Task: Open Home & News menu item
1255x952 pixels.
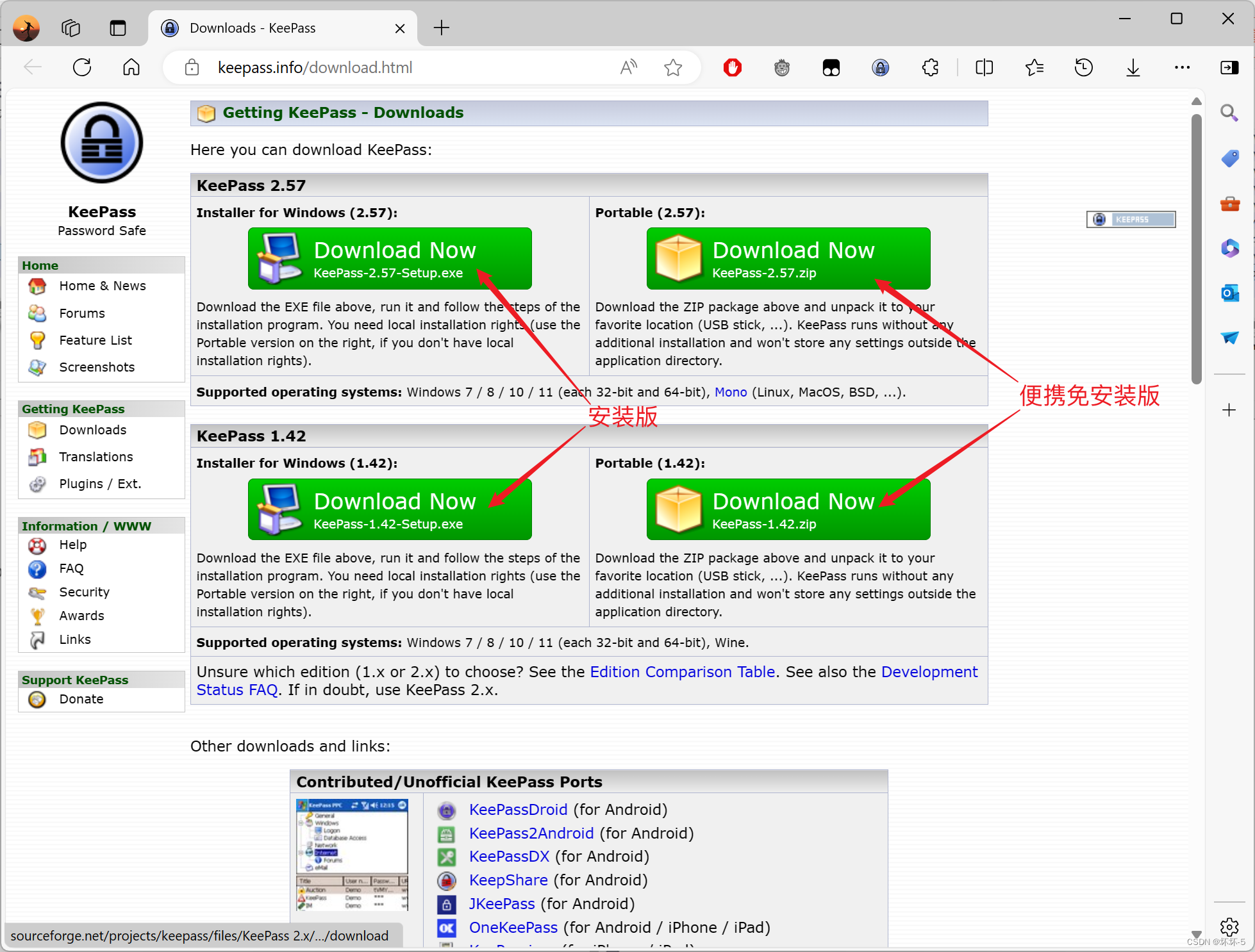Action: (x=102, y=286)
